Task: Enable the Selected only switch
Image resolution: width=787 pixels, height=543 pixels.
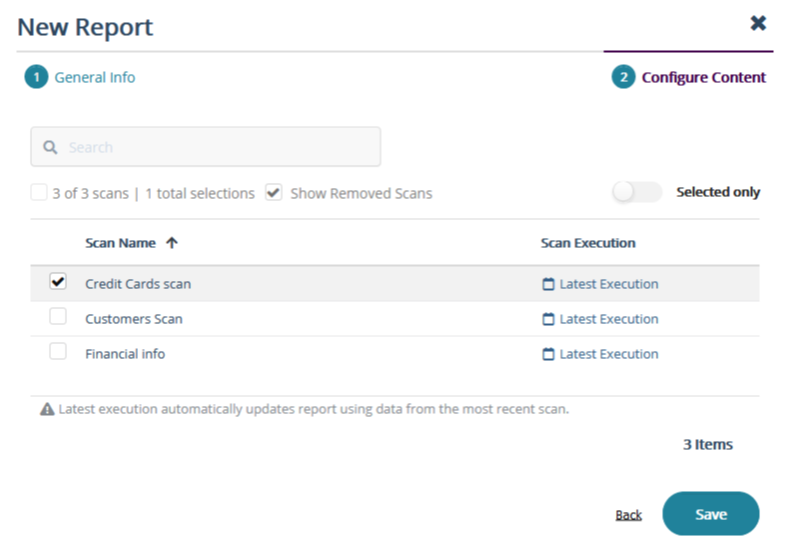Action: tap(637, 192)
